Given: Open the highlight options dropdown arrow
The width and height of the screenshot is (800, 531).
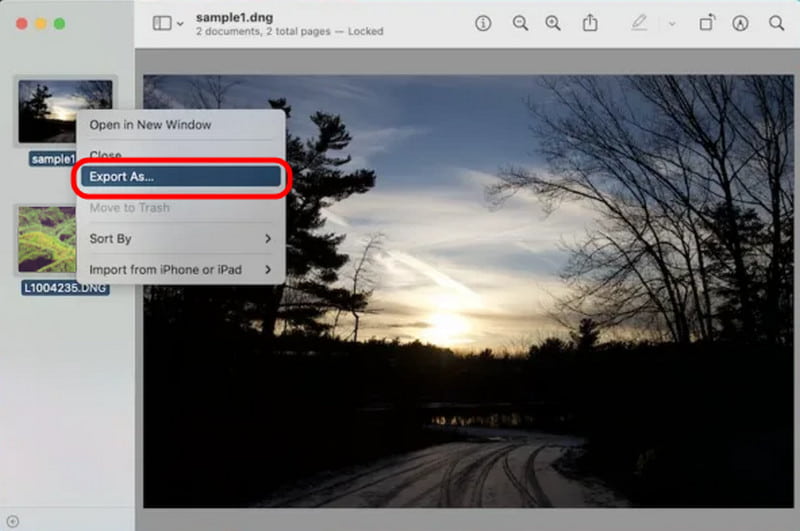Looking at the screenshot, I should 672,24.
